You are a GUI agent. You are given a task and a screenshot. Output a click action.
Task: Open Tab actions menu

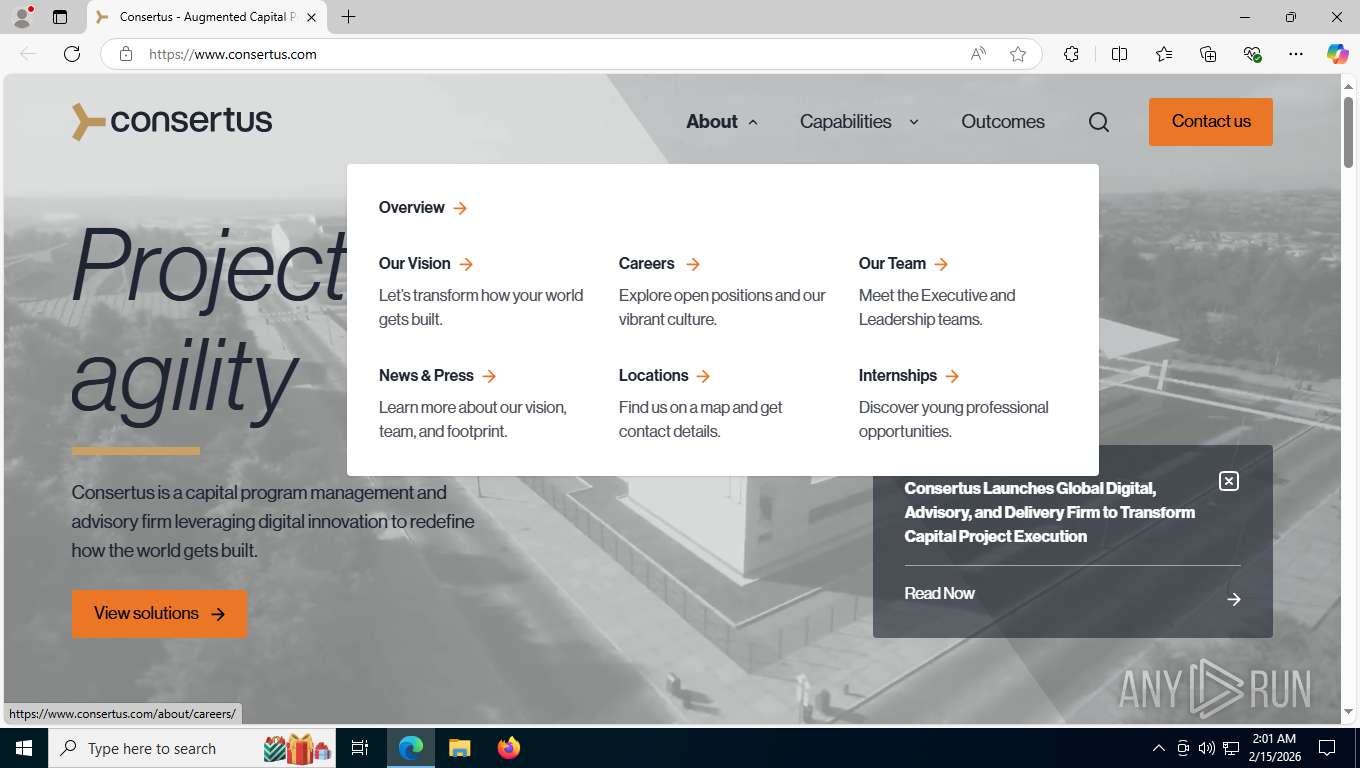pos(60,17)
